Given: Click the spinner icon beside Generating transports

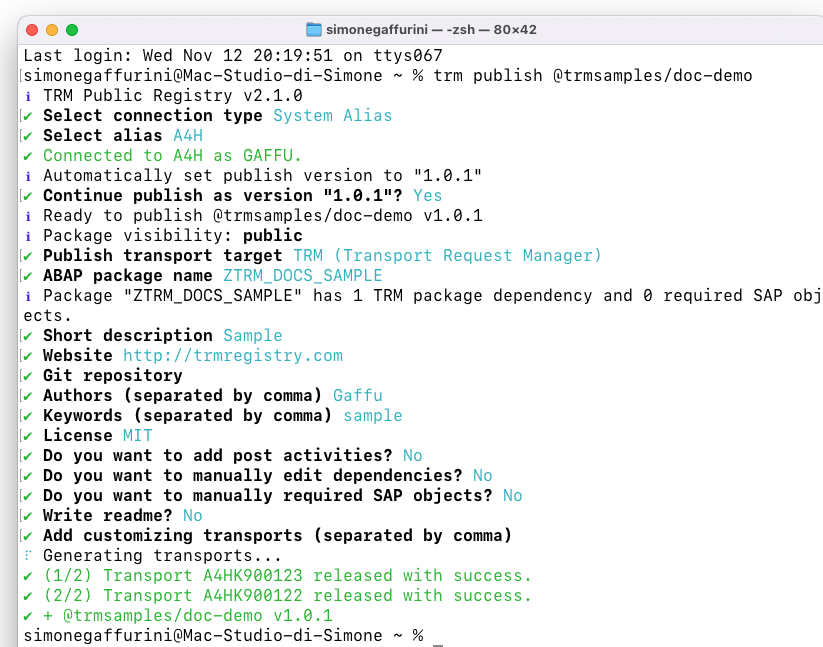Looking at the screenshot, I should click(28, 555).
